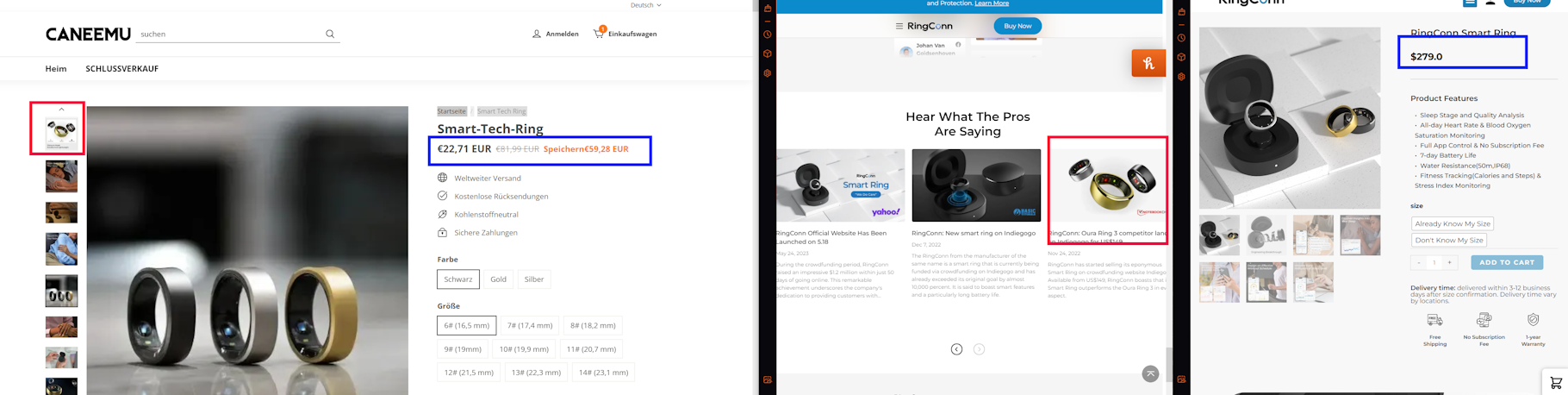Image resolution: width=1568 pixels, height=395 pixels.
Task: Click the scroll-to-top arrow icon
Action: coord(1150,373)
